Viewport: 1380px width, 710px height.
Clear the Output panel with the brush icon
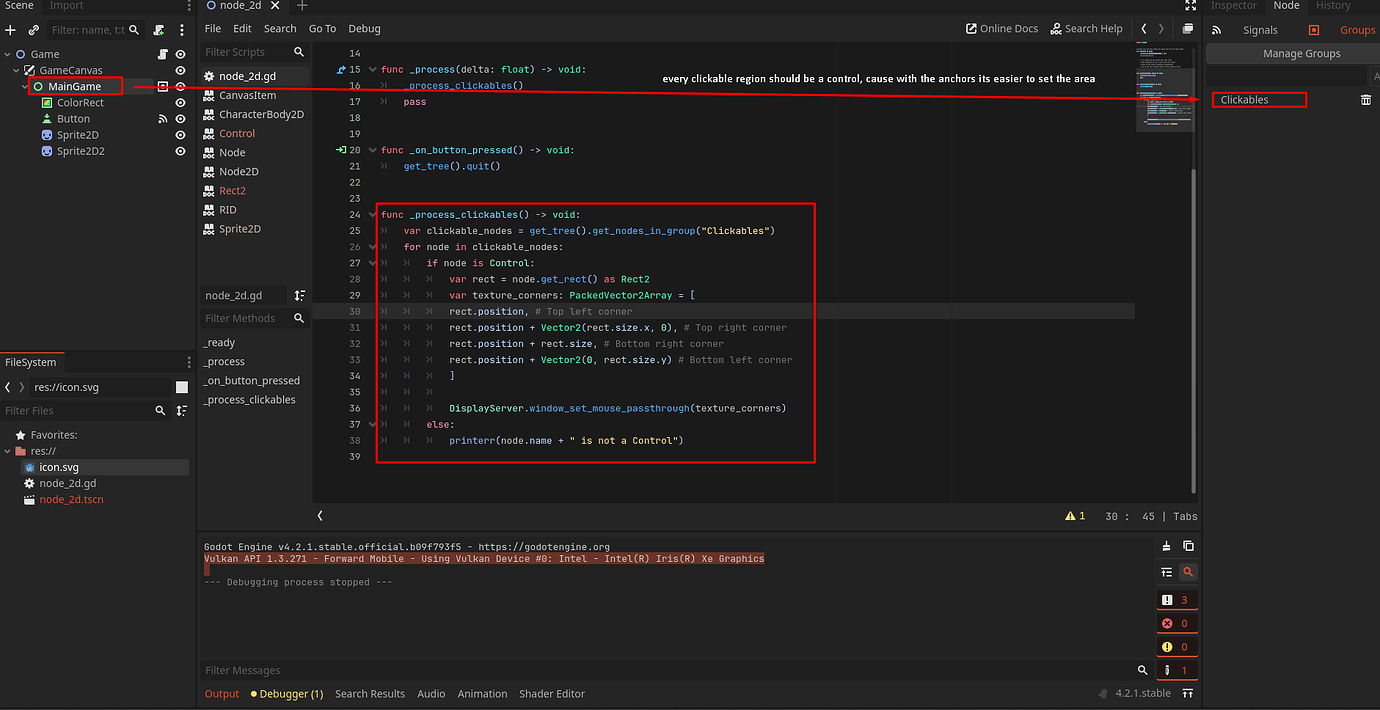tap(1166, 547)
